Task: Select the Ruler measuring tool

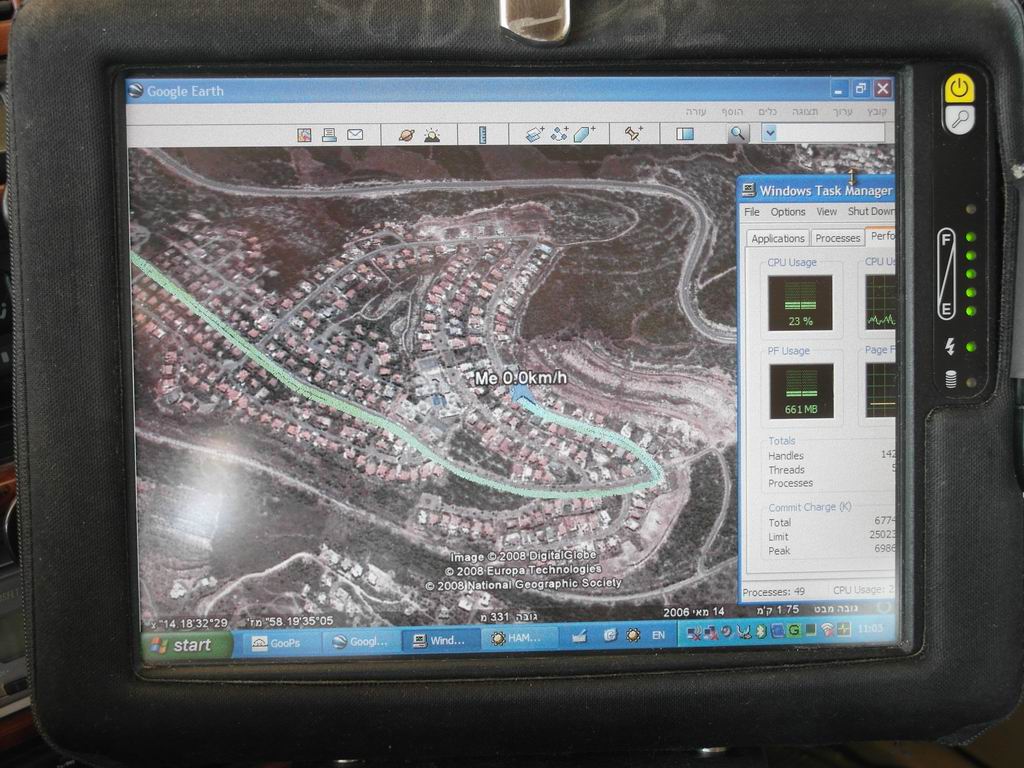Action: coord(482,134)
